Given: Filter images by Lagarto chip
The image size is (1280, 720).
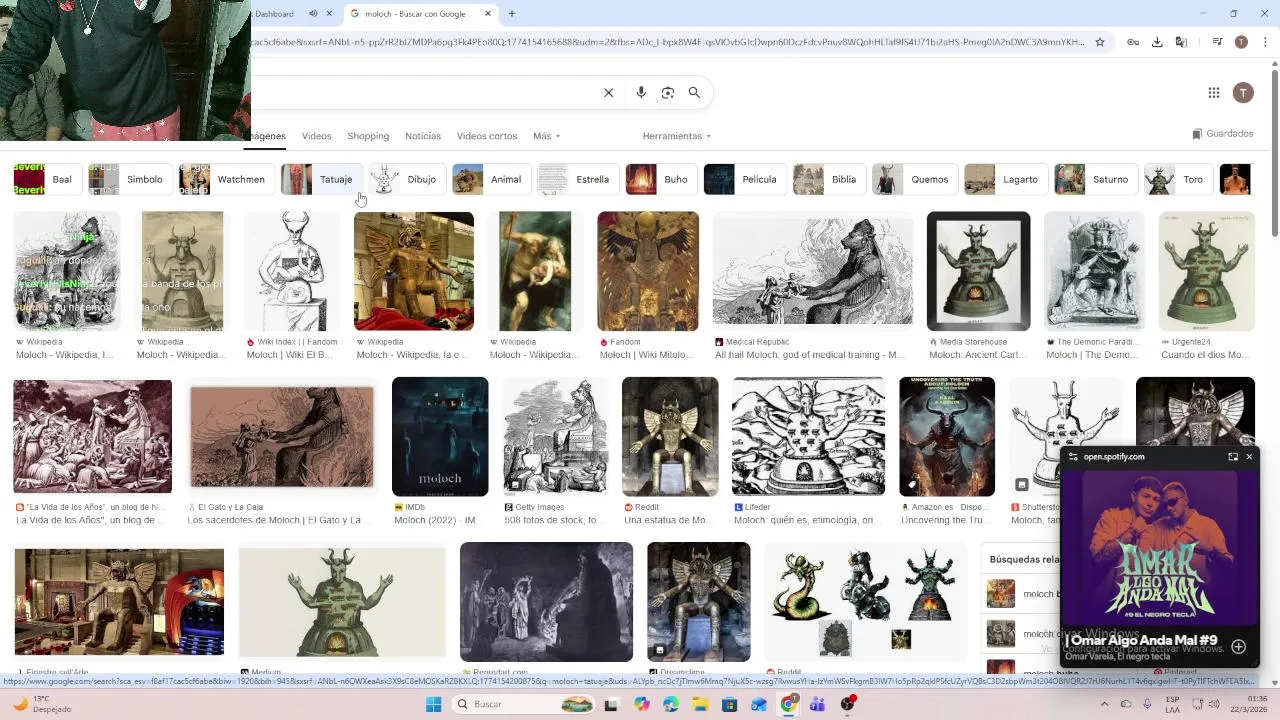Looking at the screenshot, I should pos(1005,179).
